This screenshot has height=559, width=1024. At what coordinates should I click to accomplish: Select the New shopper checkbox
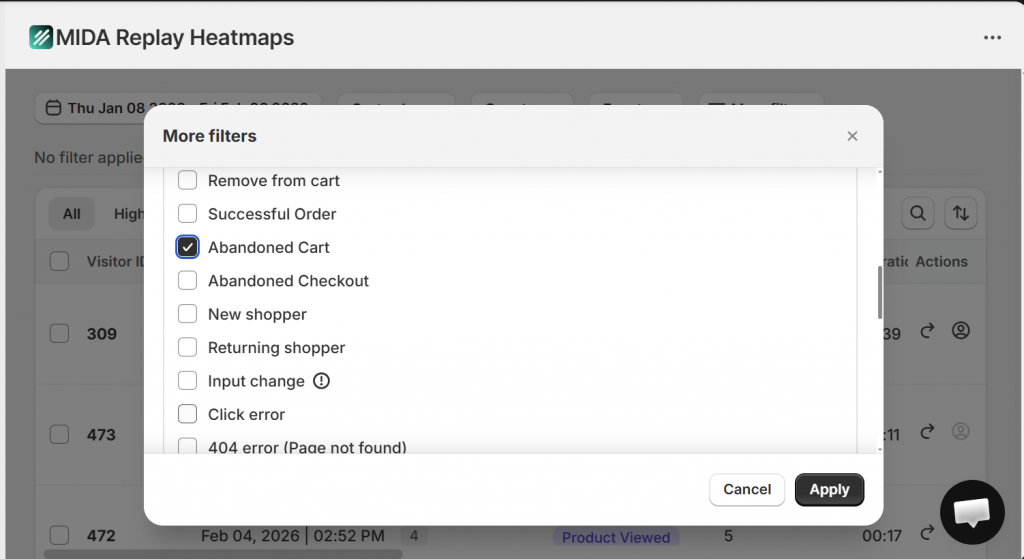pos(187,314)
